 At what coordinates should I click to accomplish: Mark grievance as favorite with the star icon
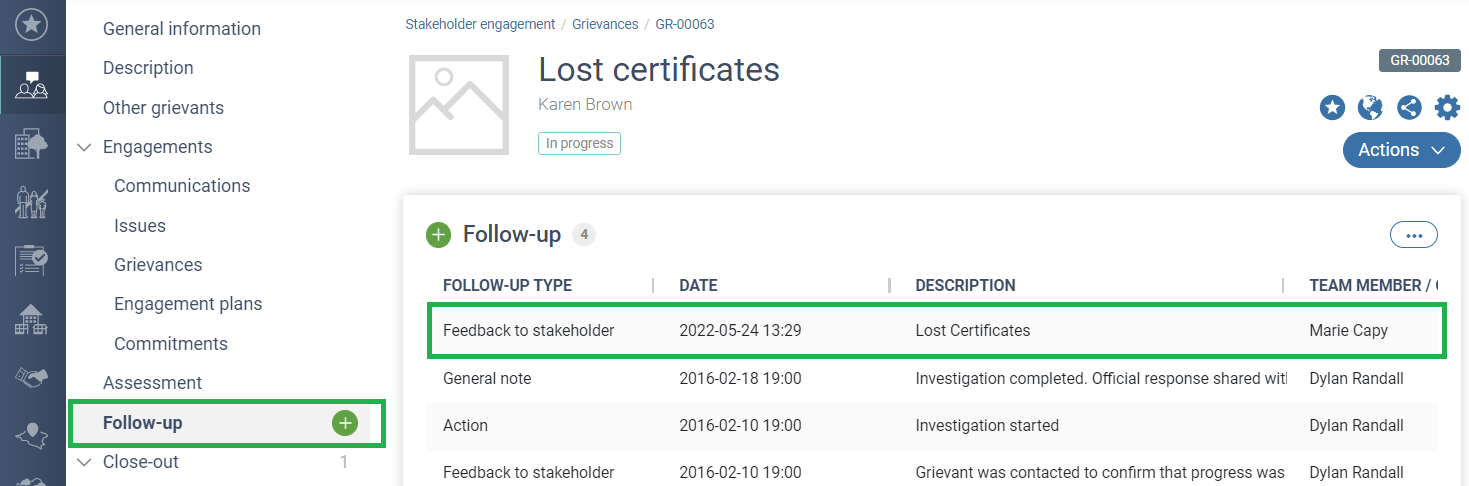pyautogui.click(x=1332, y=108)
